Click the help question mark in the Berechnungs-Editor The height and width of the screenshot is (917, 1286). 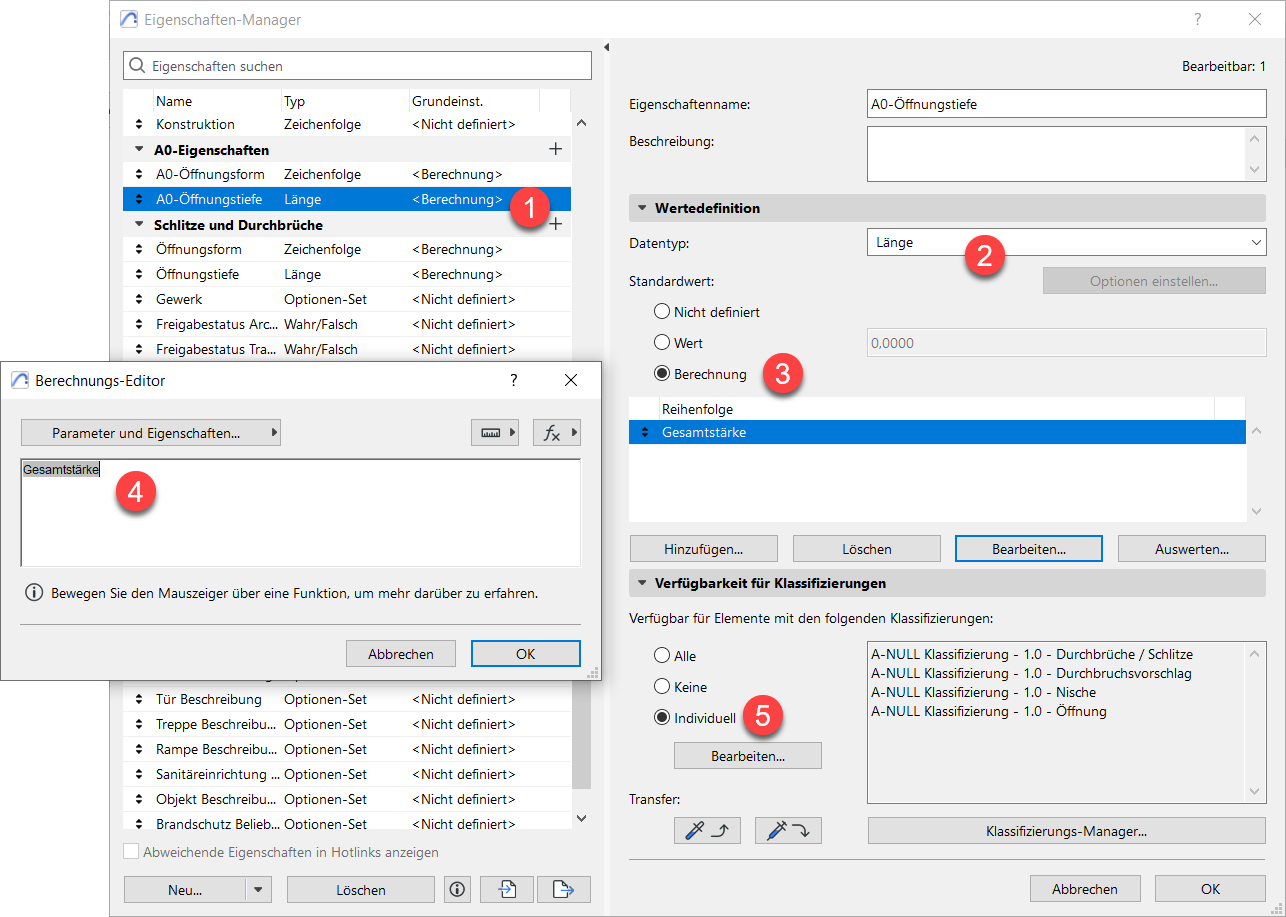(514, 380)
